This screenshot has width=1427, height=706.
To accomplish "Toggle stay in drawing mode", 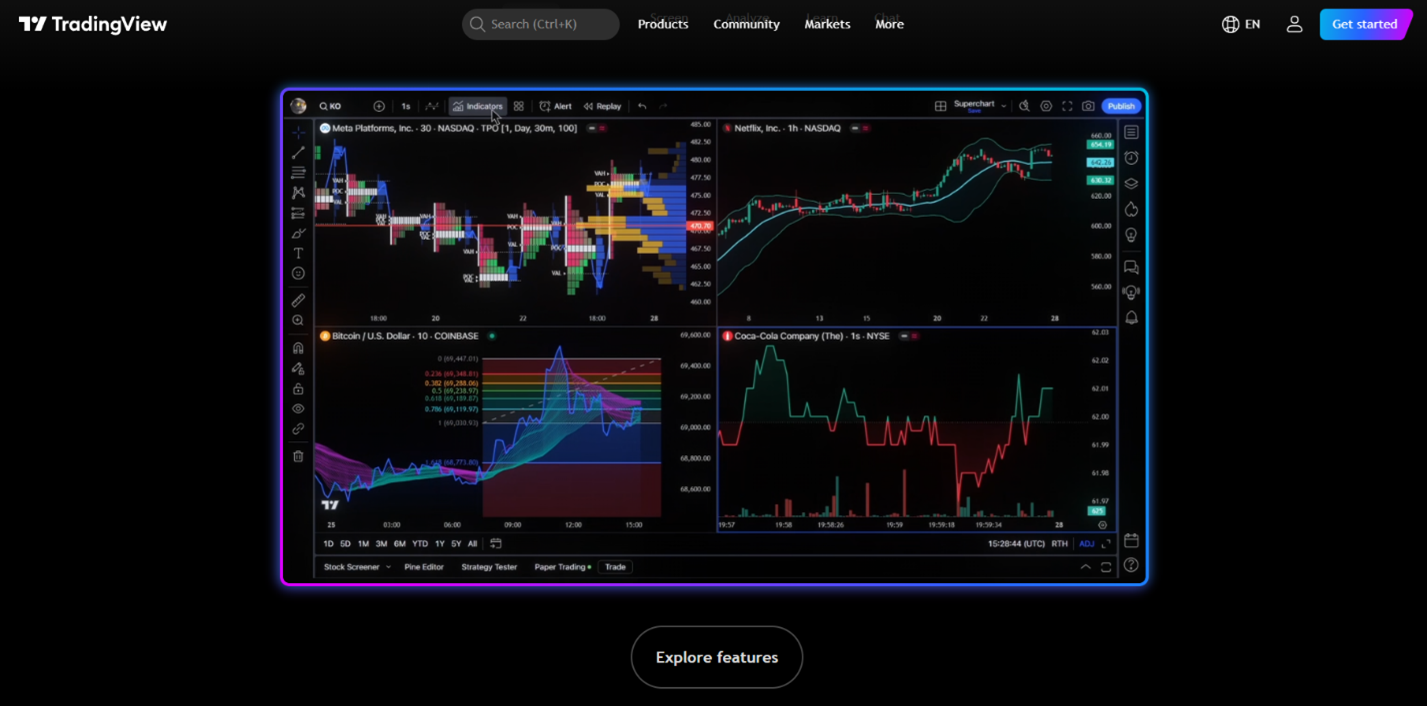I will 298,368.
